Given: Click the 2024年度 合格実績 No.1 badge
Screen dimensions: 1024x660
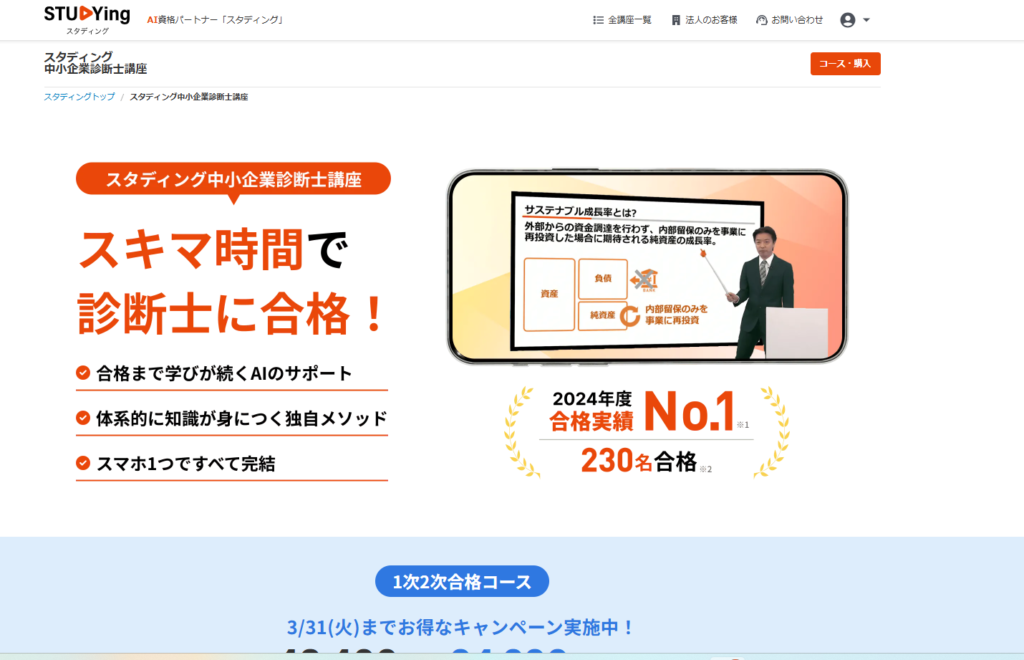Looking at the screenshot, I should [x=647, y=431].
